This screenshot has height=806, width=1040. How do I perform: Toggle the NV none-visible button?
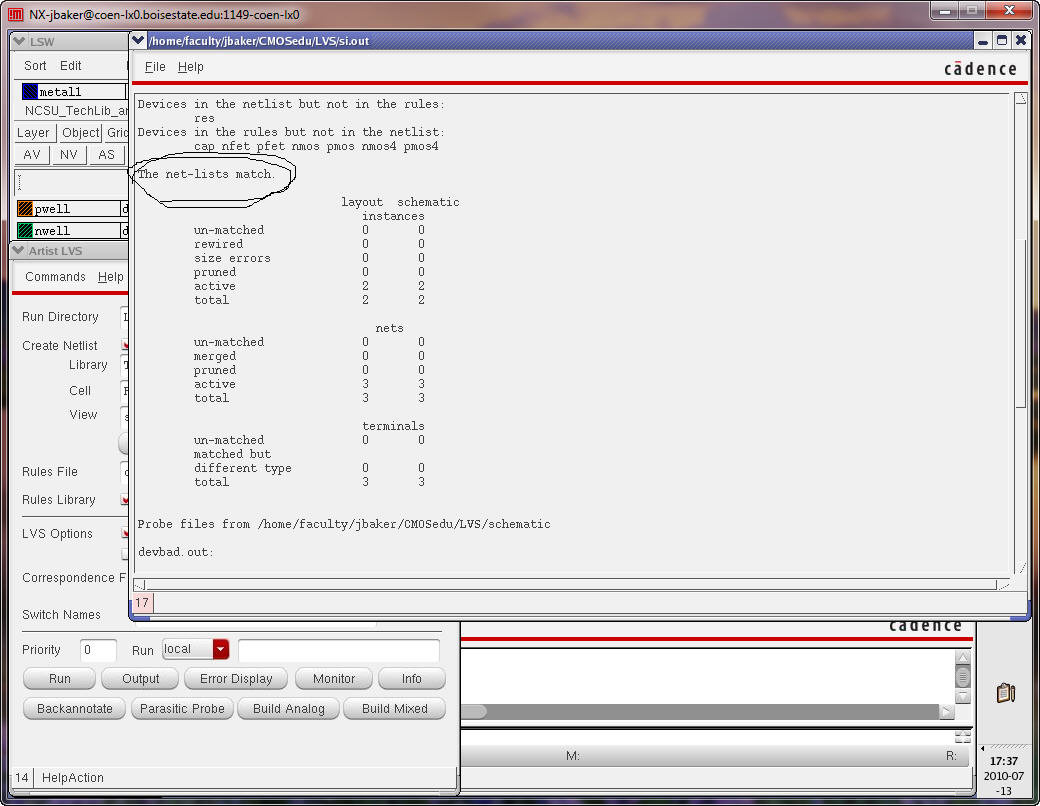(68, 155)
